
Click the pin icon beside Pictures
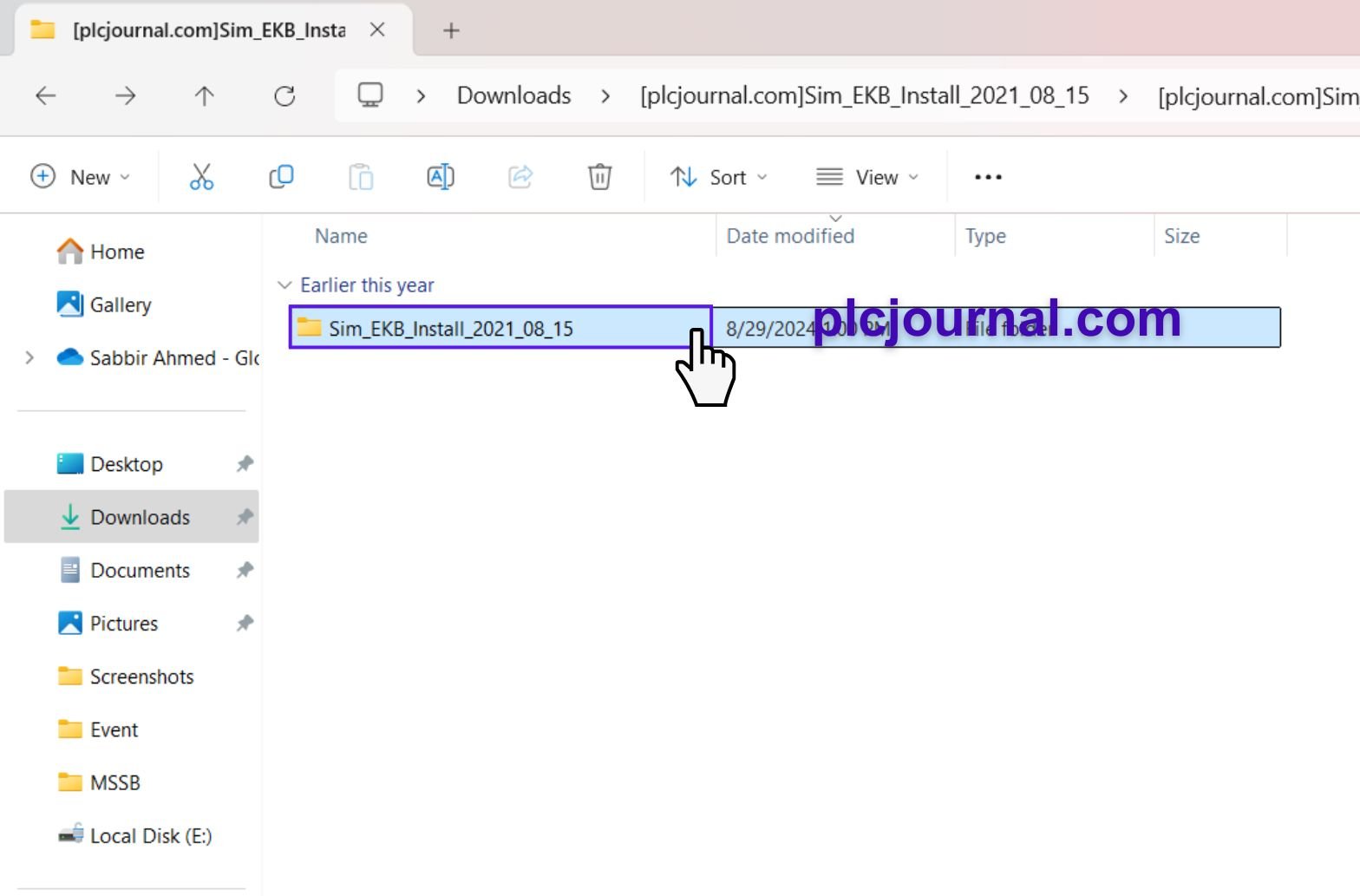tap(245, 623)
